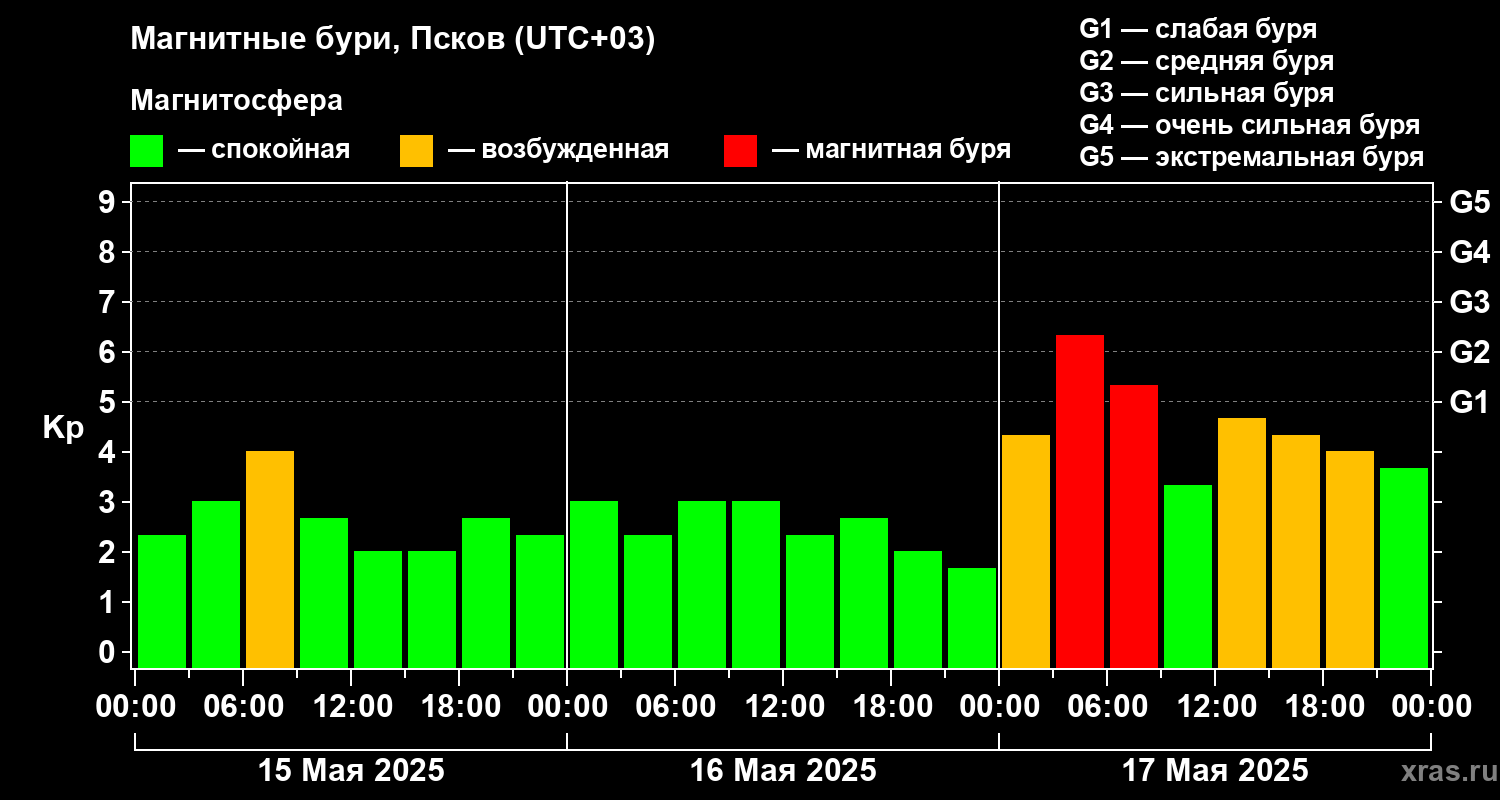Click the 'G2 — средняя буря' line
1500x800 pixels.
tap(1206, 61)
